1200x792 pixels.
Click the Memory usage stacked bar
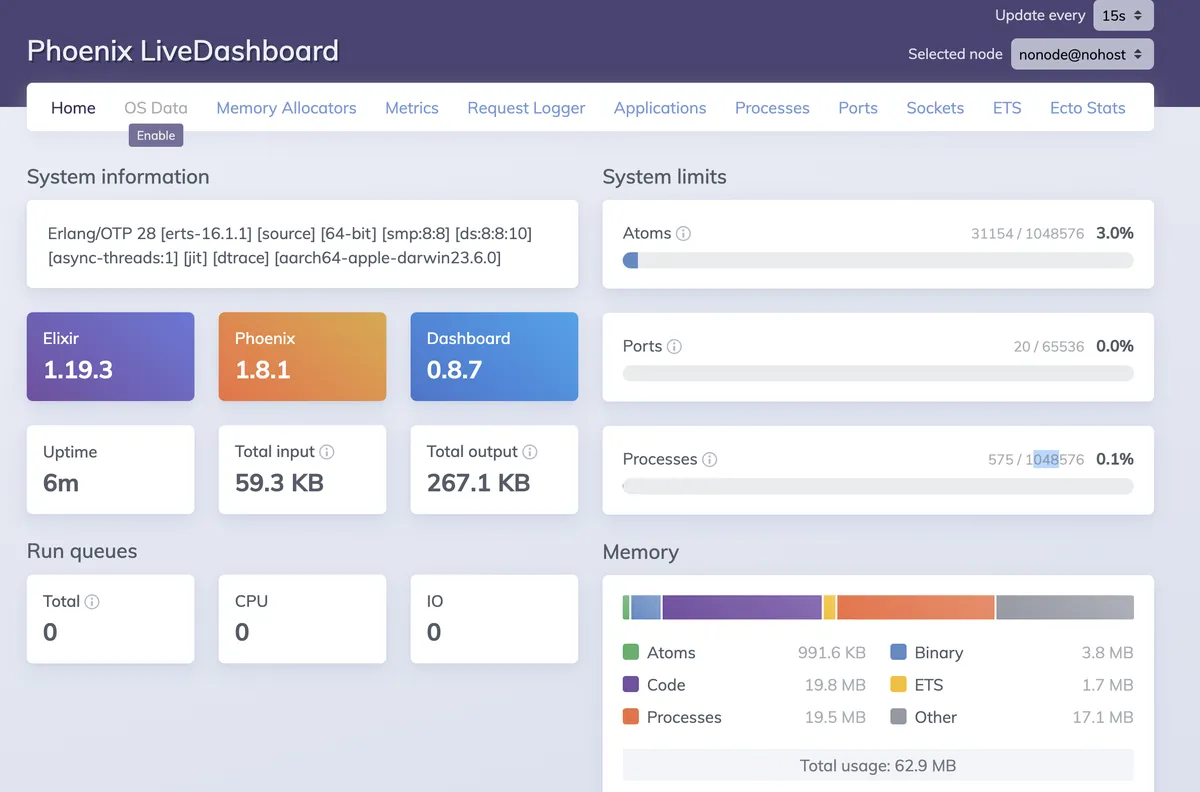(x=878, y=607)
